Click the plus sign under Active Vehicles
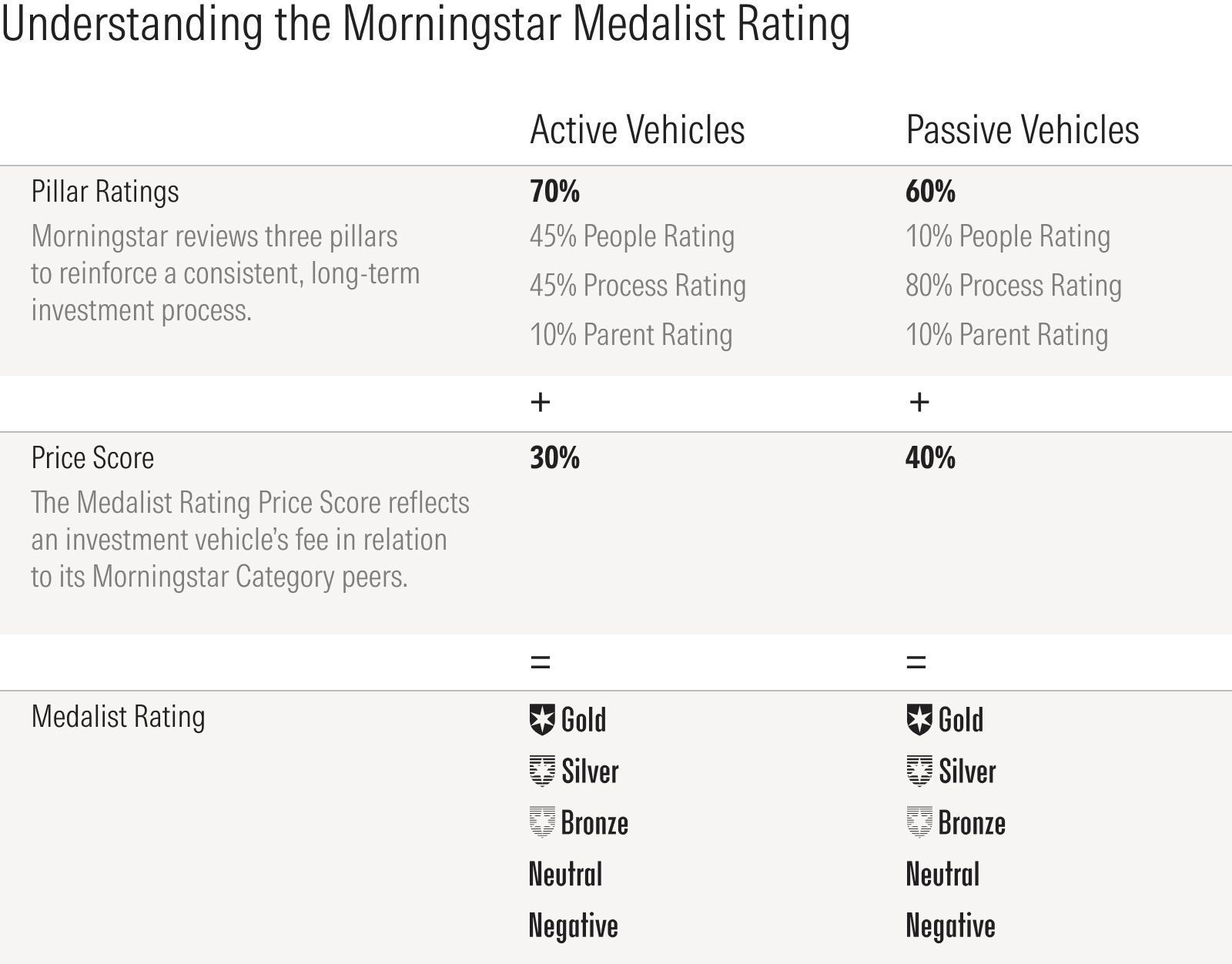The height and width of the screenshot is (964, 1232). (x=541, y=402)
